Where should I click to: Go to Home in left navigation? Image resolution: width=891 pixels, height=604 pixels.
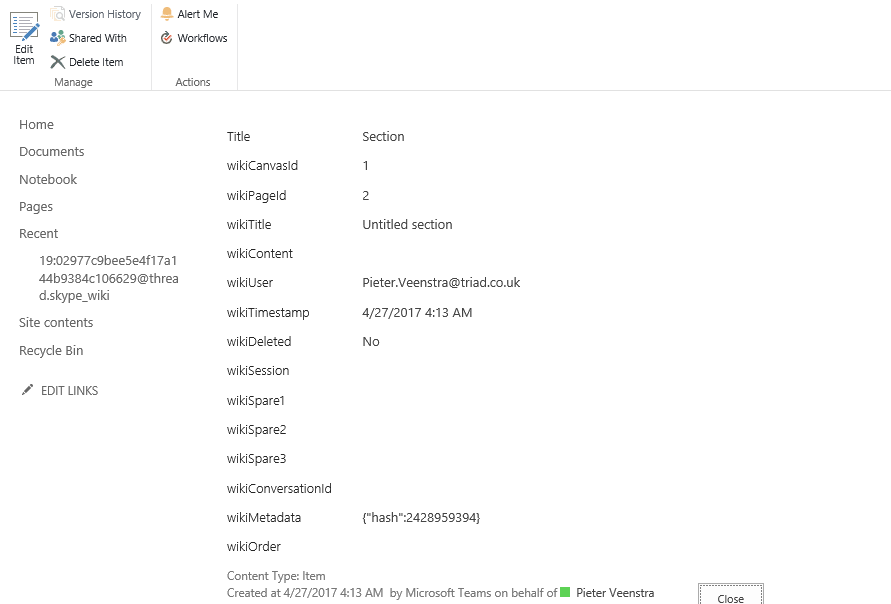(36, 124)
